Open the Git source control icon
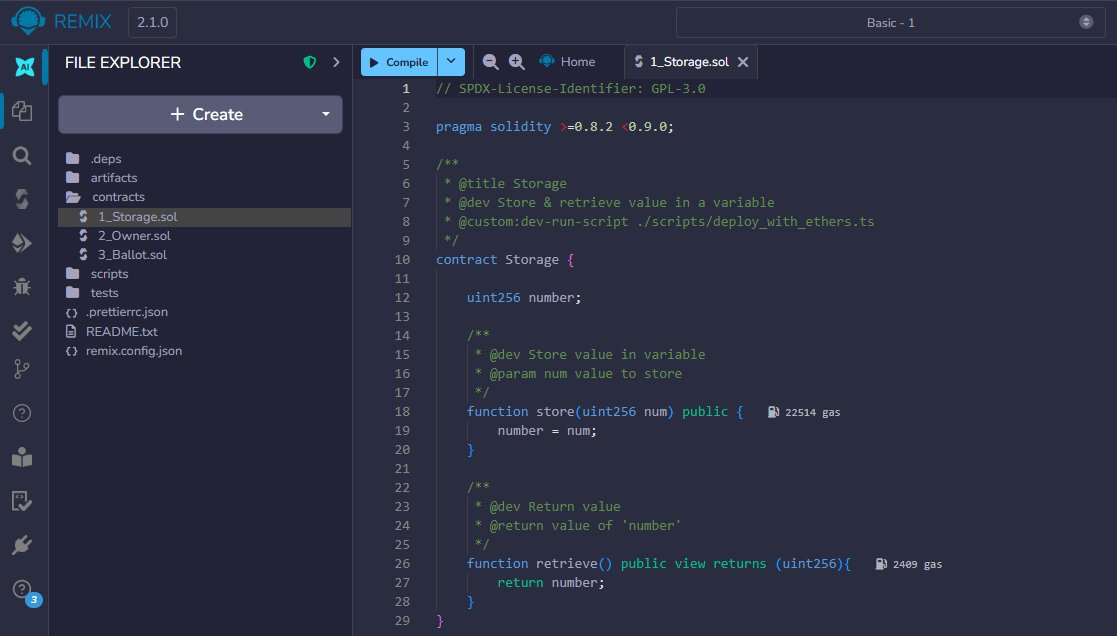The height and width of the screenshot is (636, 1117). (x=22, y=369)
